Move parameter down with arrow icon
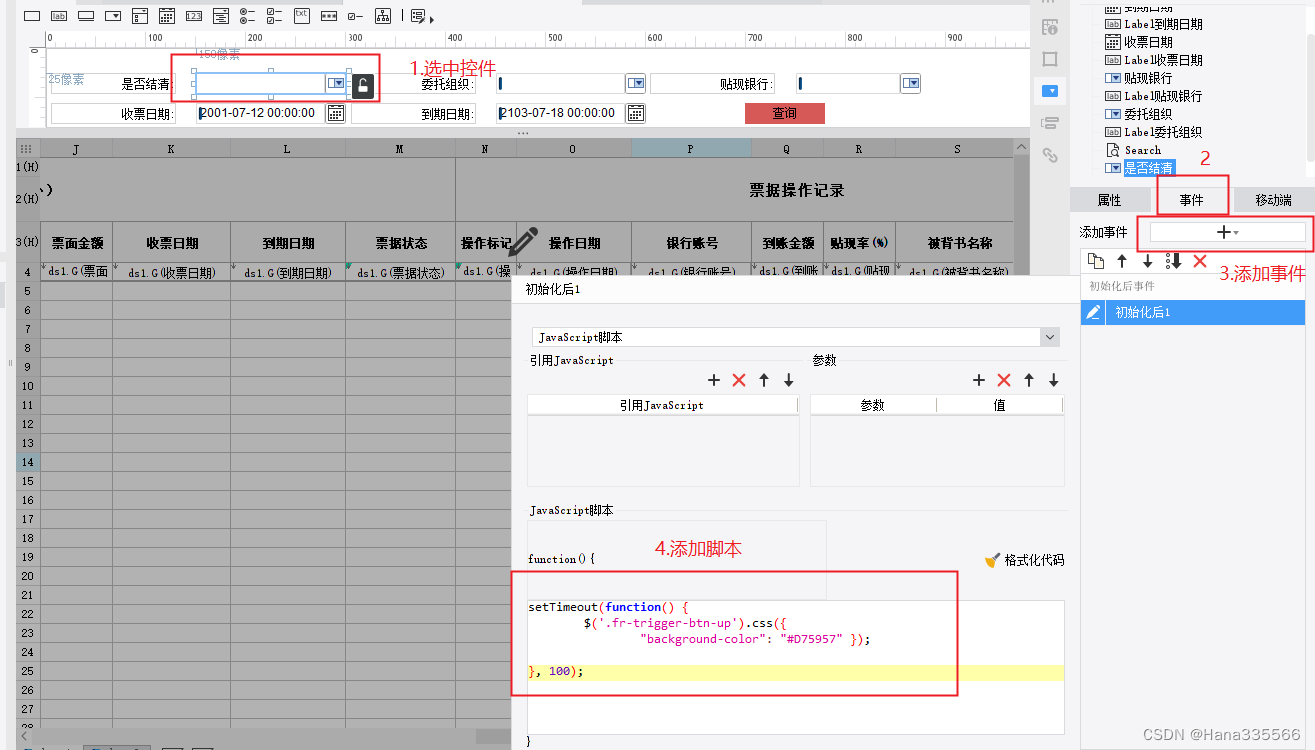This screenshot has width=1315, height=750. pyautogui.click(x=1054, y=380)
